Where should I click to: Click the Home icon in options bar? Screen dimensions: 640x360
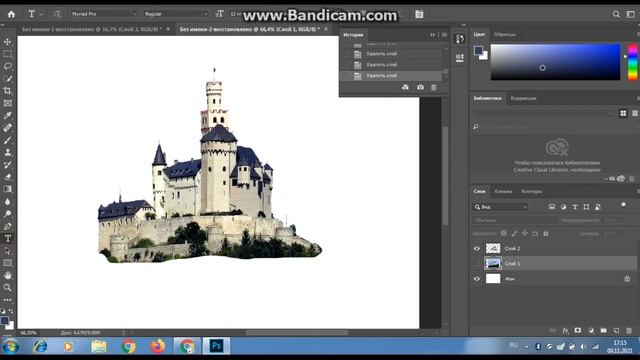[x=11, y=14]
